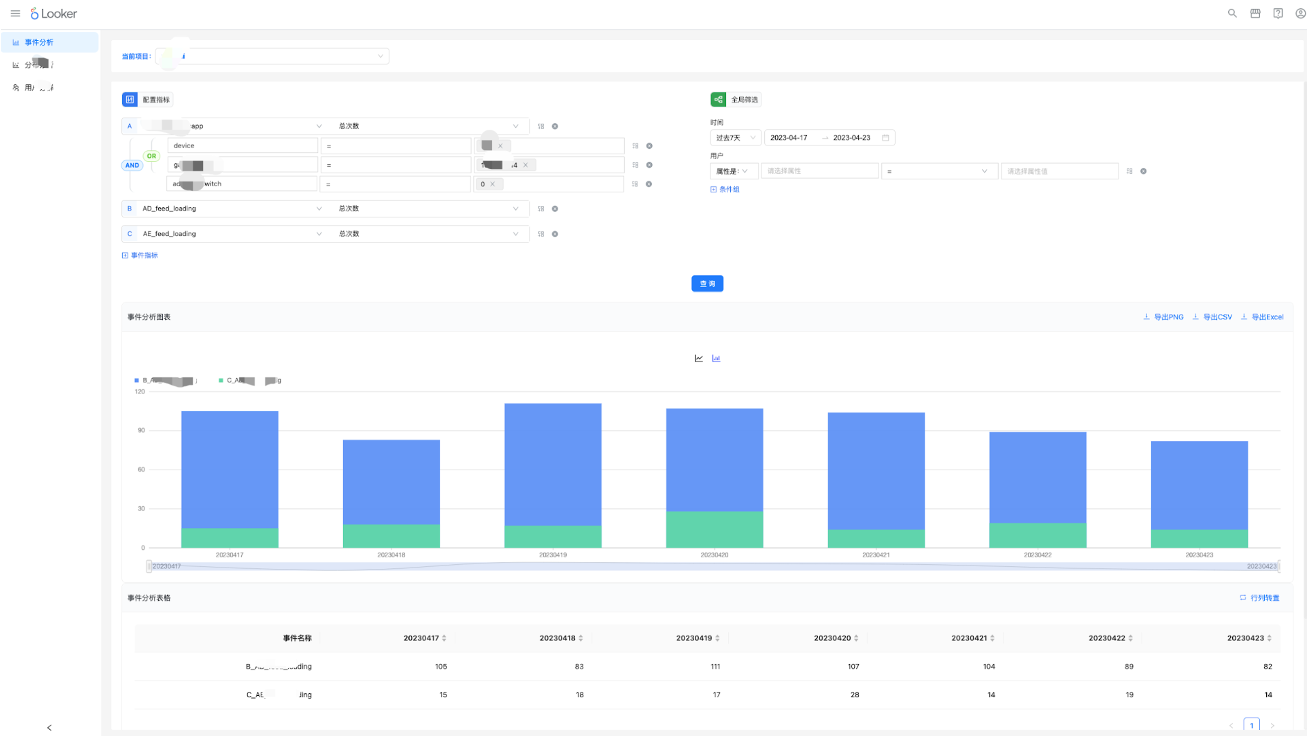Click the Looker logo

click(53, 13)
